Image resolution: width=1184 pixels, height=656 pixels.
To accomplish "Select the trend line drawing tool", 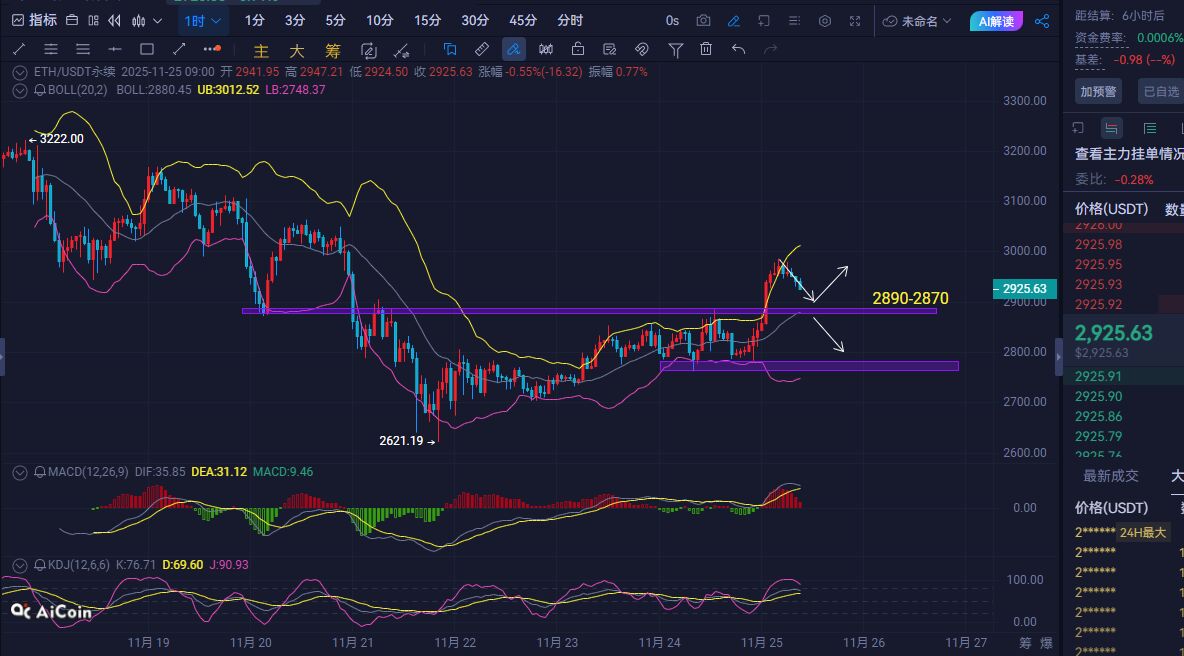I will [x=19, y=49].
